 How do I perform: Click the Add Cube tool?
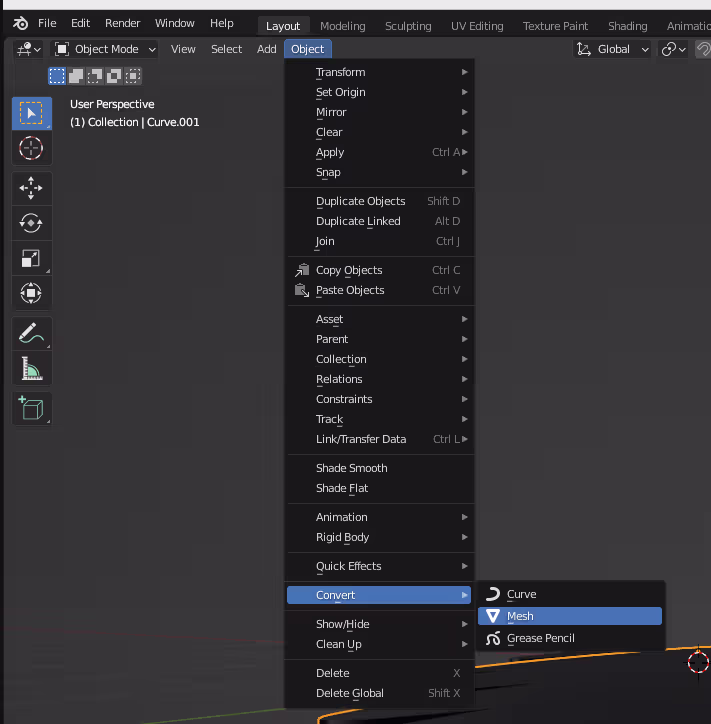pyautogui.click(x=31, y=409)
